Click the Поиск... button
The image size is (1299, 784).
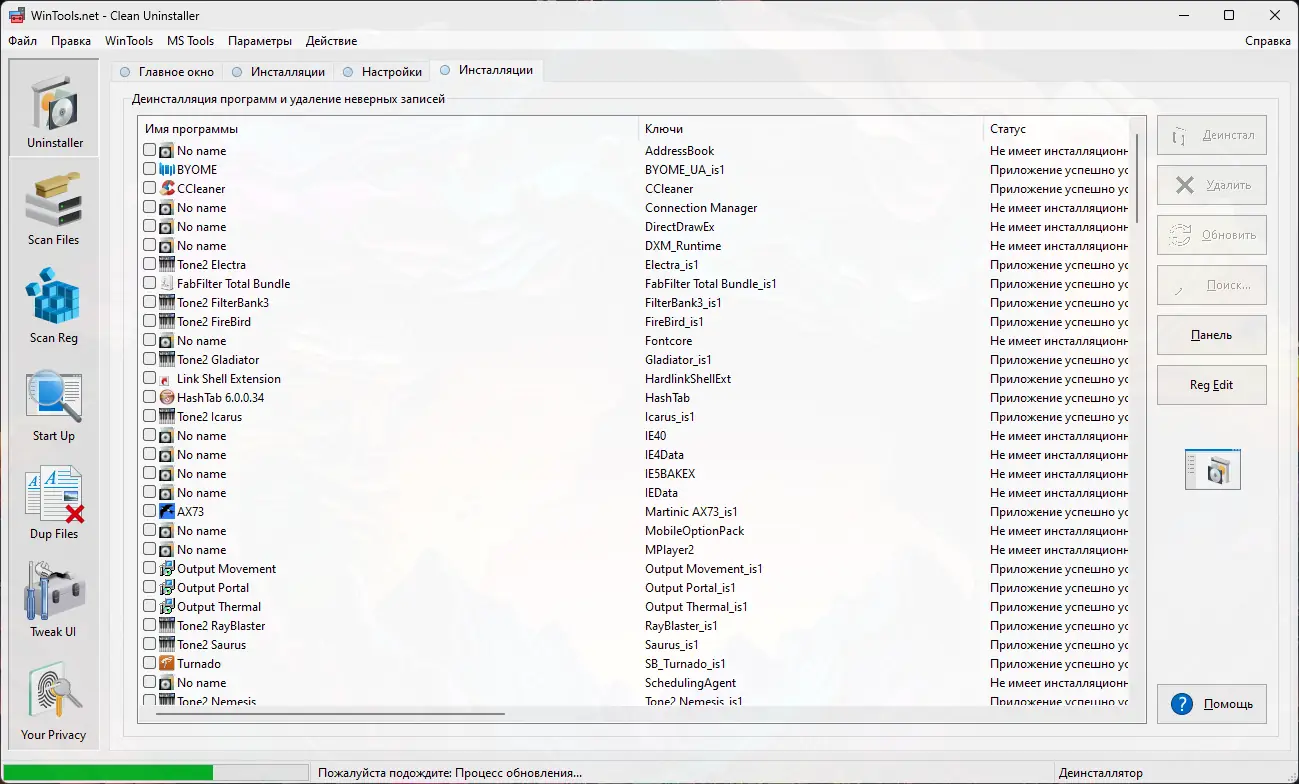pyautogui.click(x=1212, y=285)
